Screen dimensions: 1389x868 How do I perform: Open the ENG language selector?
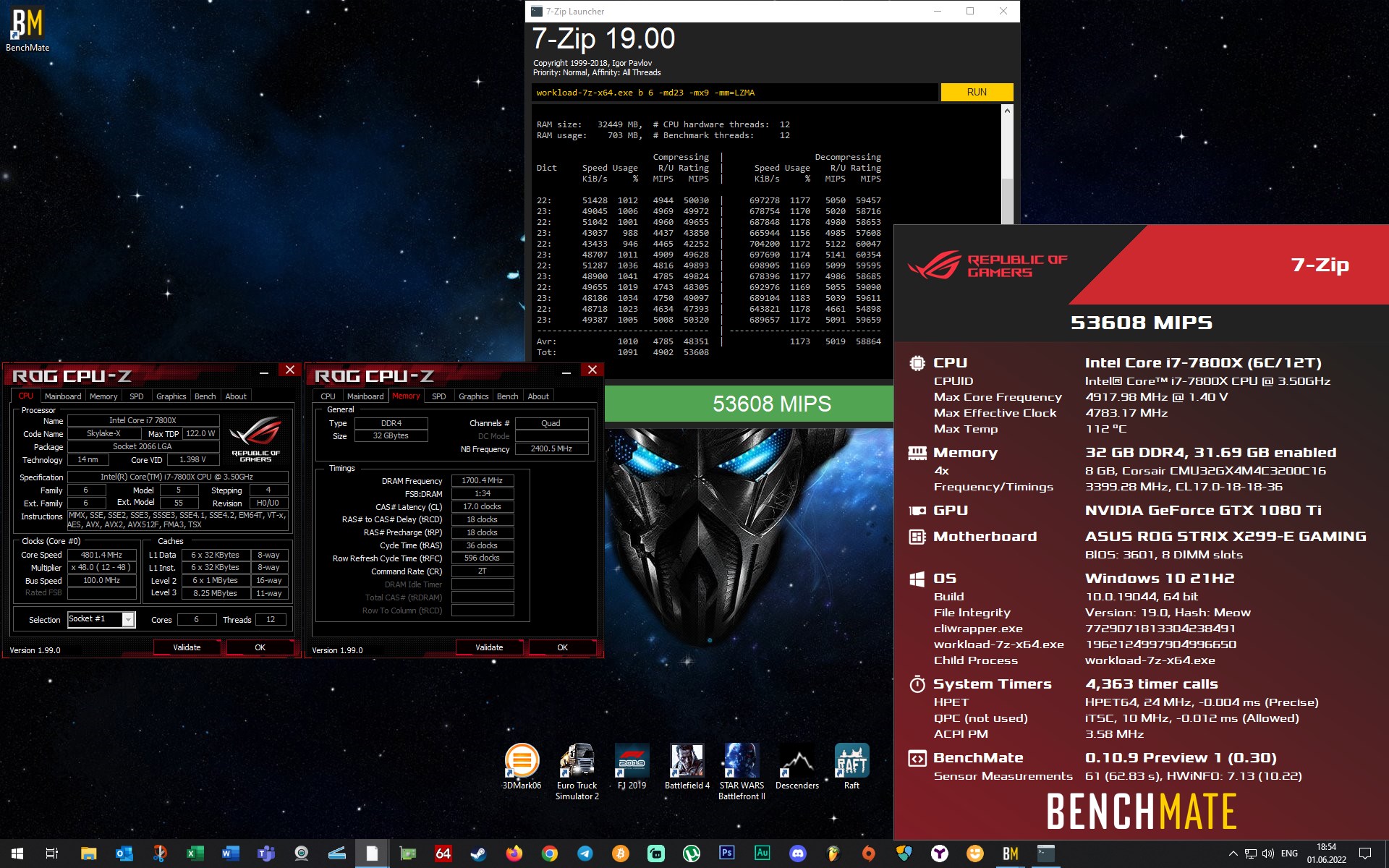point(1289,854)
